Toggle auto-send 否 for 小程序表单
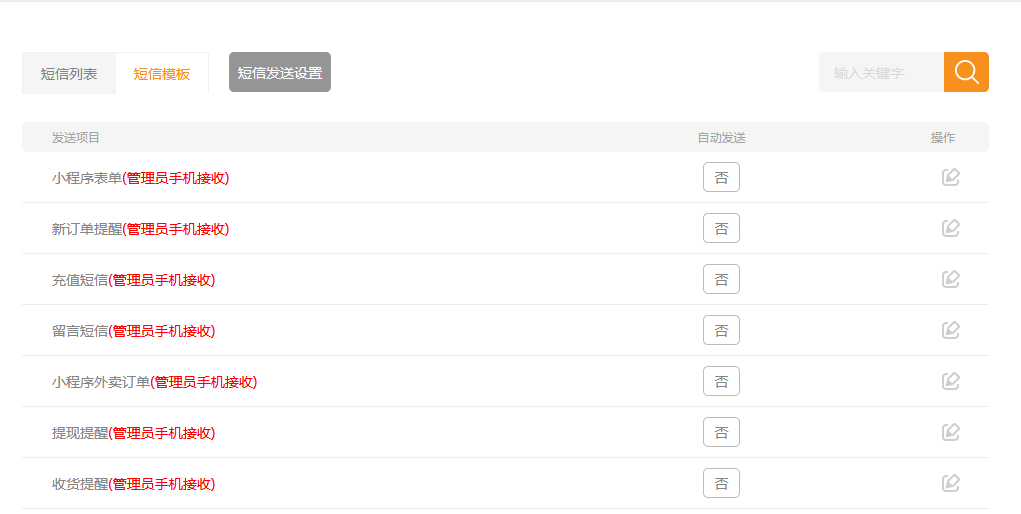Screen dimensions: 1021x514 (x=721, y=178)
